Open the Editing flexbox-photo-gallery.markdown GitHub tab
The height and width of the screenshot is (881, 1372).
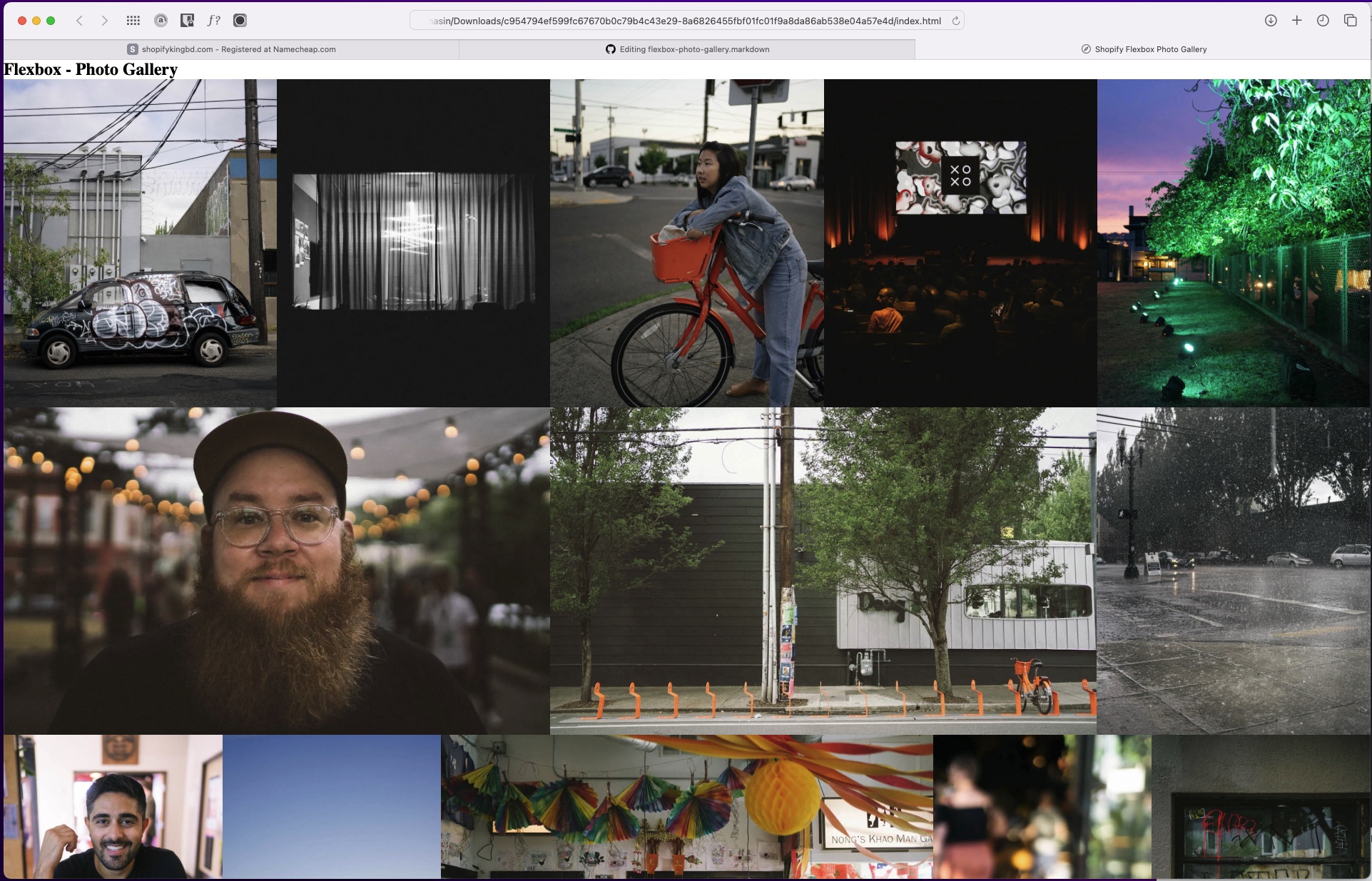687,49
